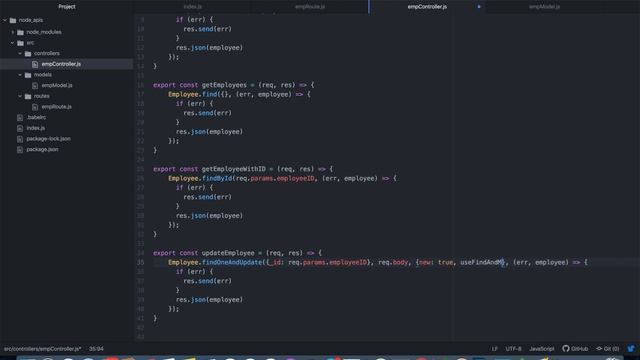The height and width of the screenshot is (360, 640).
Task: Select the node_modules folder icon
Action: pos(20,32)
